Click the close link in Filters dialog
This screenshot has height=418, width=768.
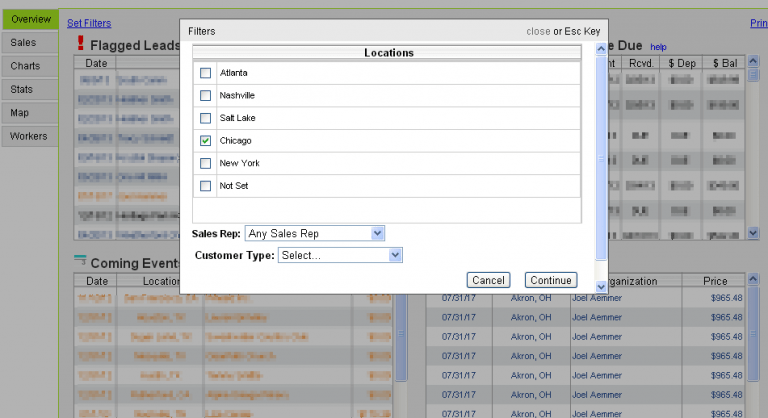point(538,31)
